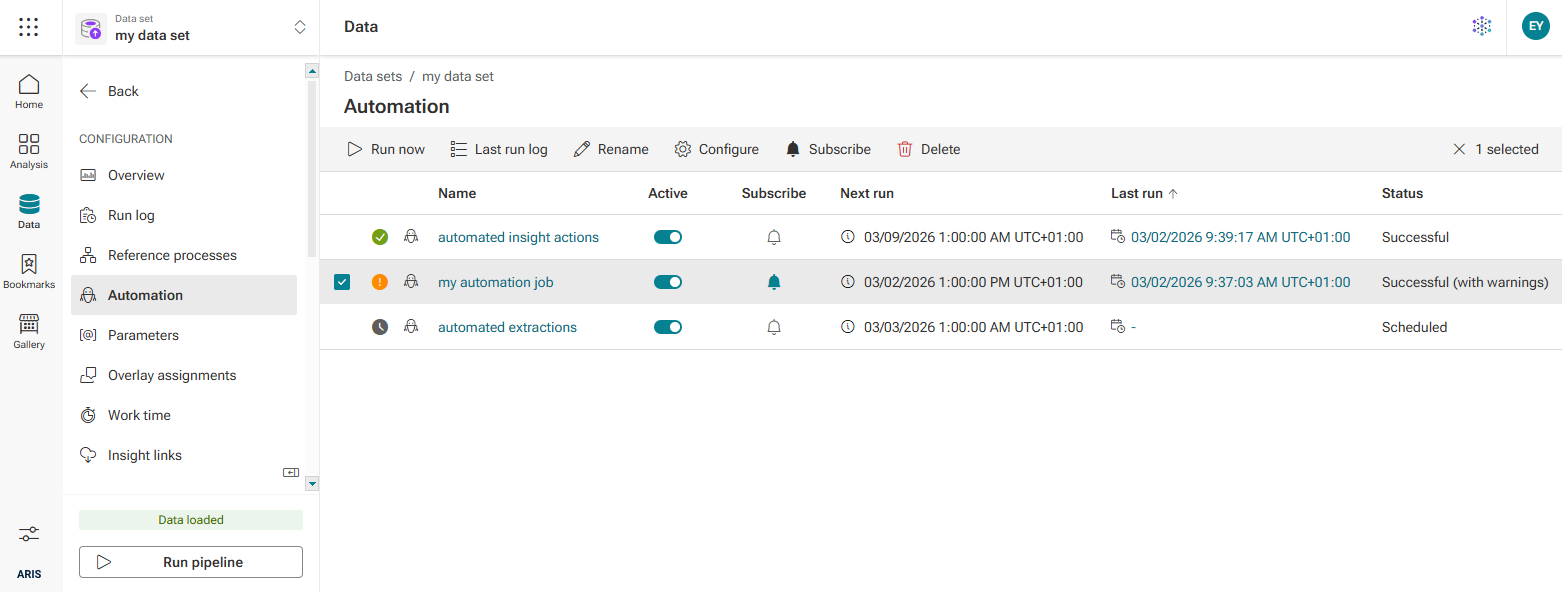Subscribe bell for automated insight actions

[x=774, y=237]
